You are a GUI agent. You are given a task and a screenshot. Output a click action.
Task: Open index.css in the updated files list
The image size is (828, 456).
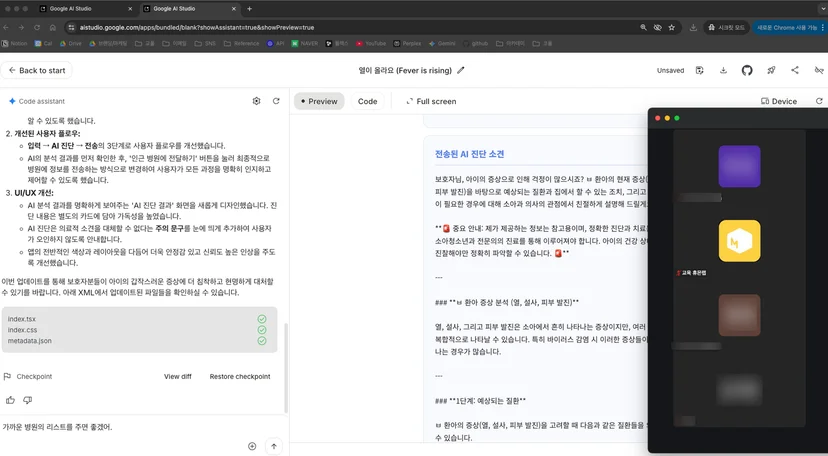22,330
